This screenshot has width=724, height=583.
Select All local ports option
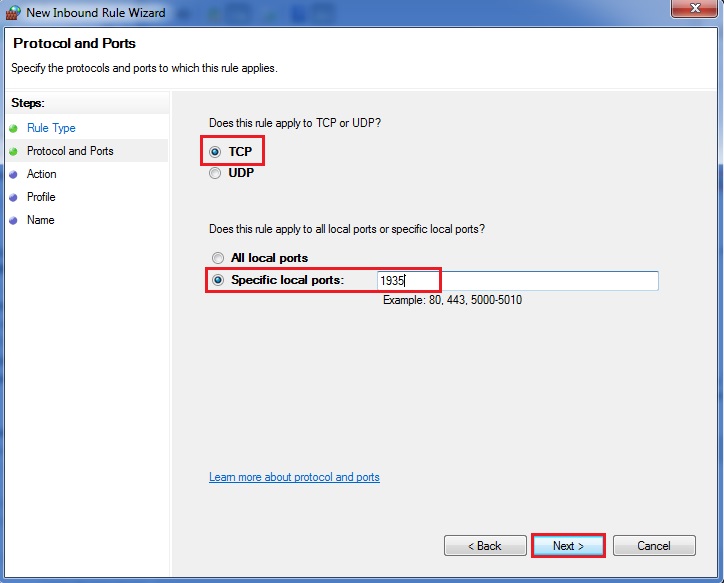pyautogui.click(x=217, y=258)
